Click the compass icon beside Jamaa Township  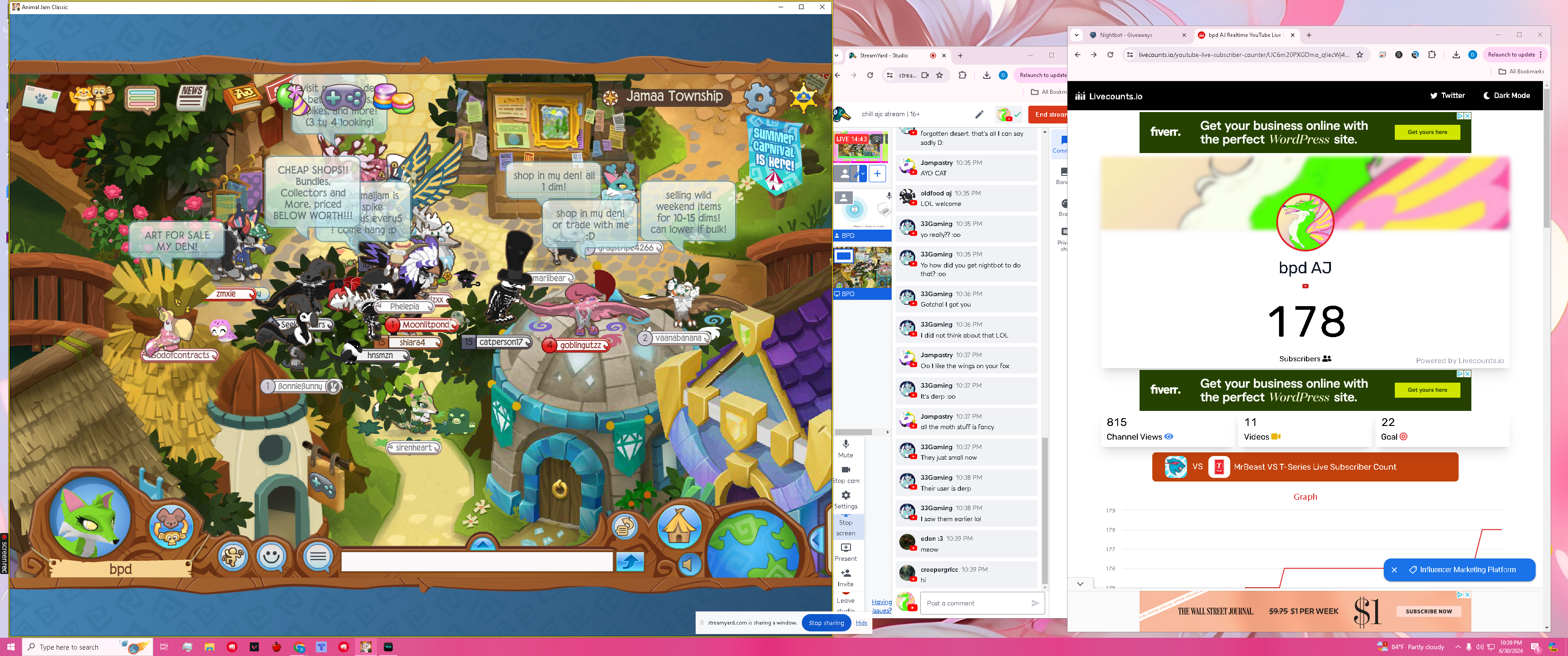610,97
